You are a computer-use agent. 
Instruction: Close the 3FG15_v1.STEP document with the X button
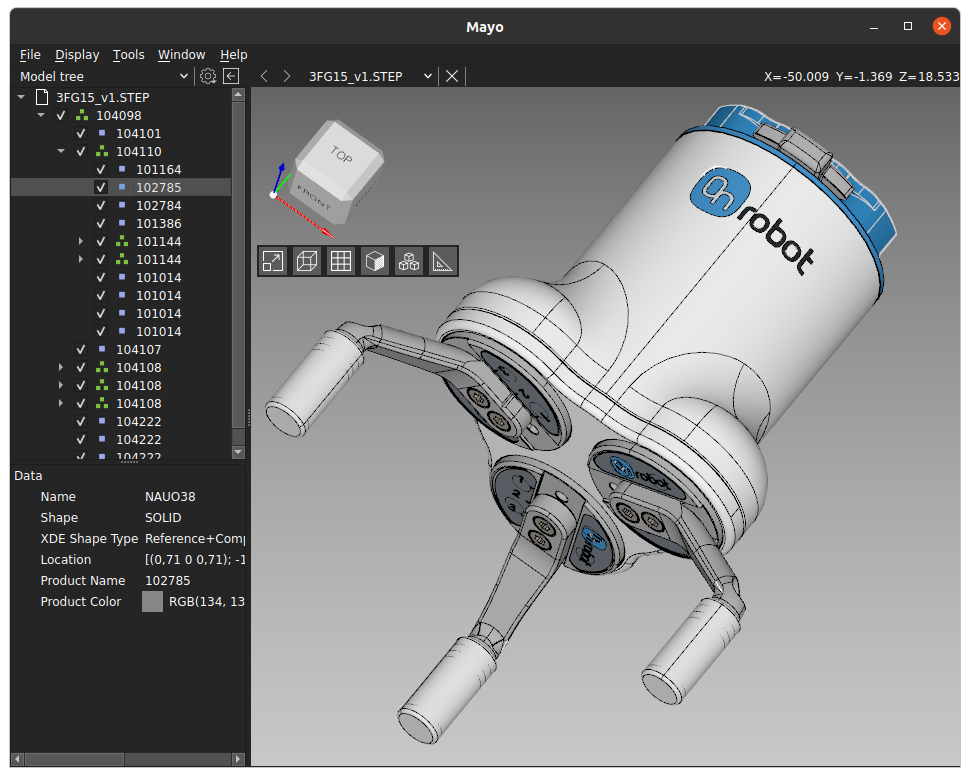451,75
